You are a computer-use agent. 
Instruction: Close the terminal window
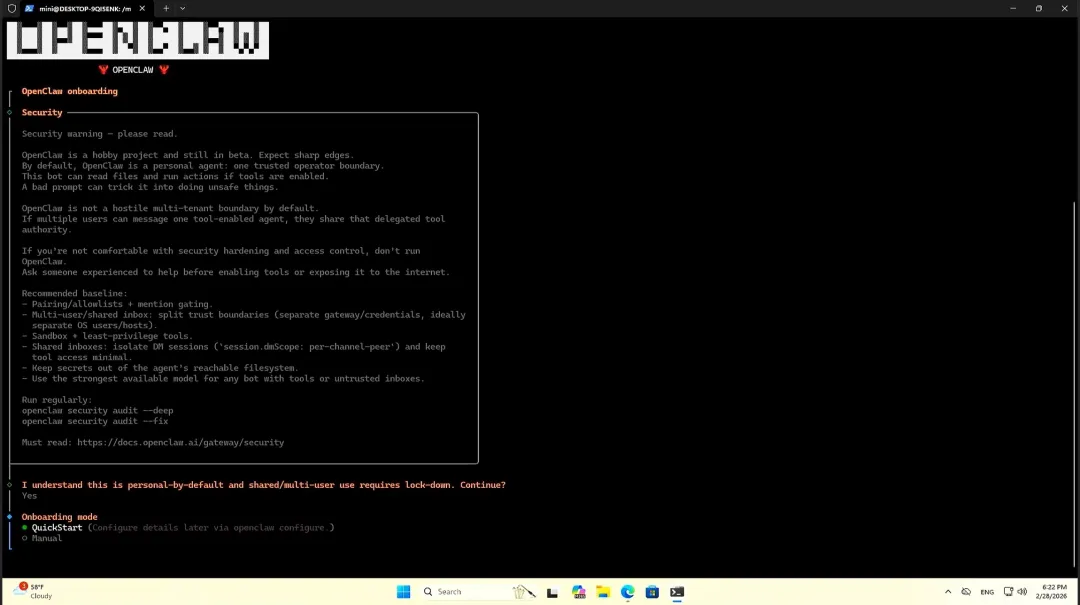point(1065,8)
